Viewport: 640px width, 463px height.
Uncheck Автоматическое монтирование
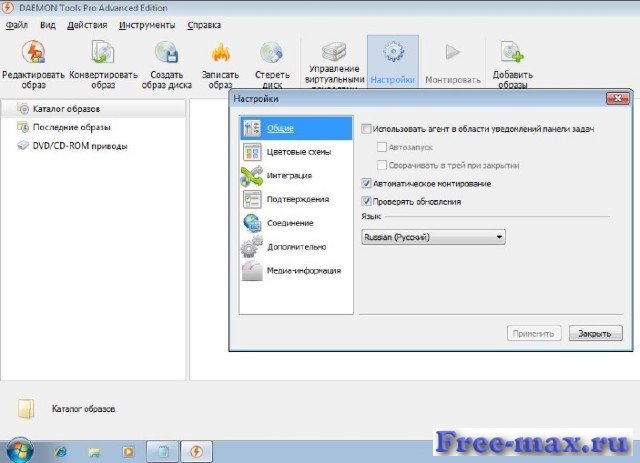click(x=366, y=183)
